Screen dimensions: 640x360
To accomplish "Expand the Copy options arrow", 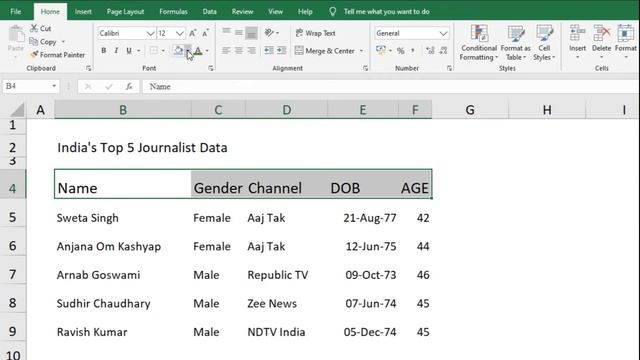I will coord(63,42).
